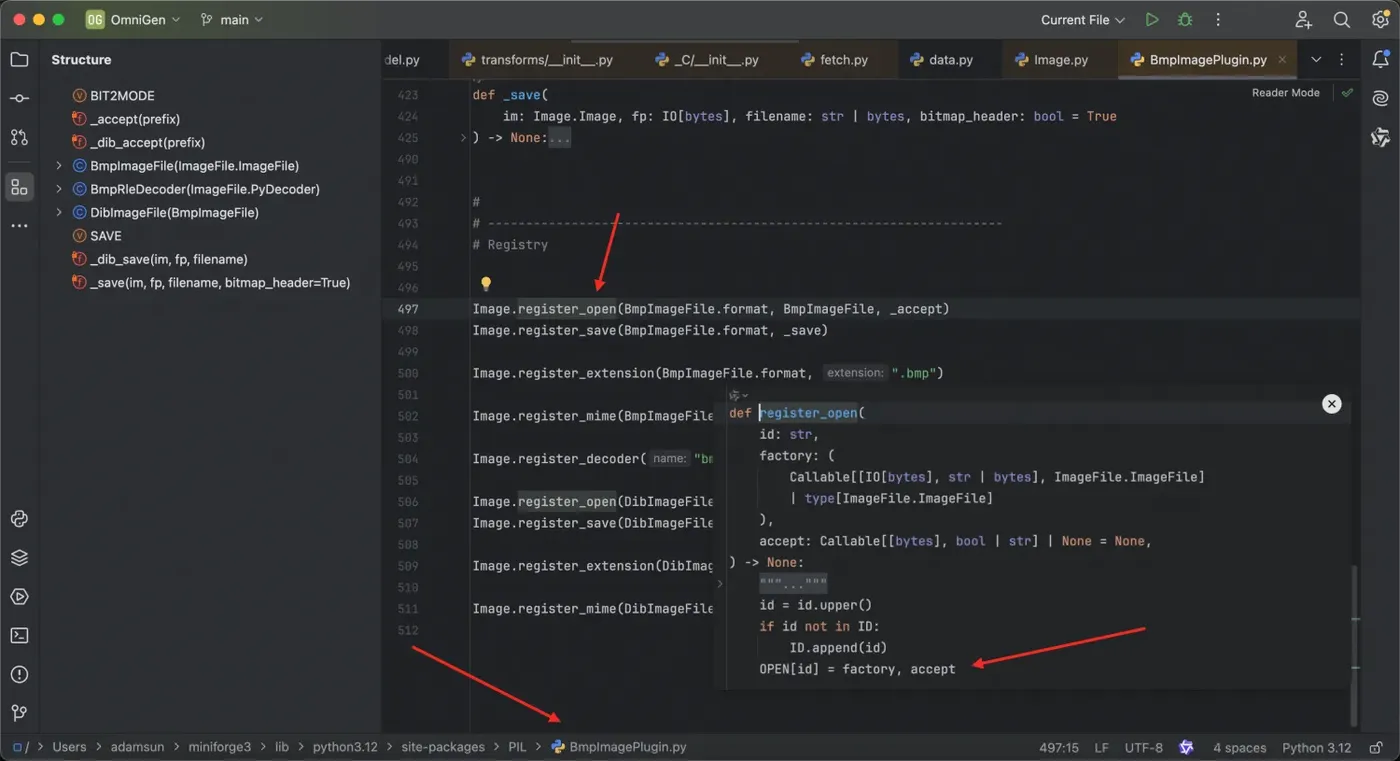
Task: Open the Layers tool window icon
Action: tap(19, 558)
